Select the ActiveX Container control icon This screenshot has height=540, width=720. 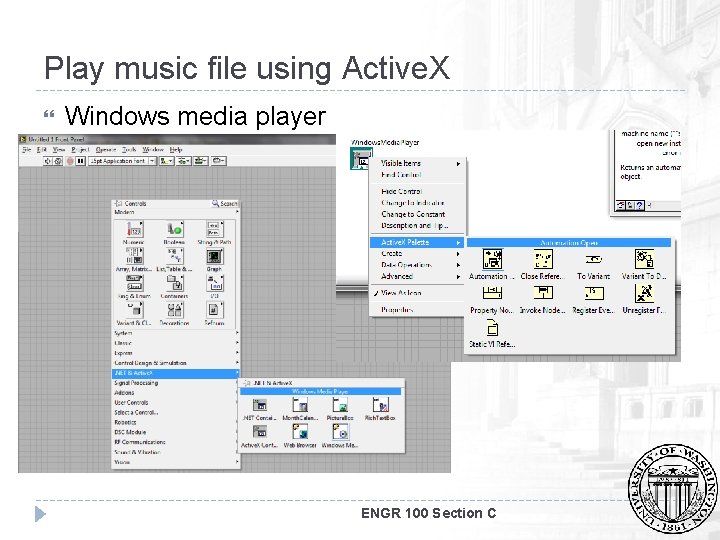[260, 432]
